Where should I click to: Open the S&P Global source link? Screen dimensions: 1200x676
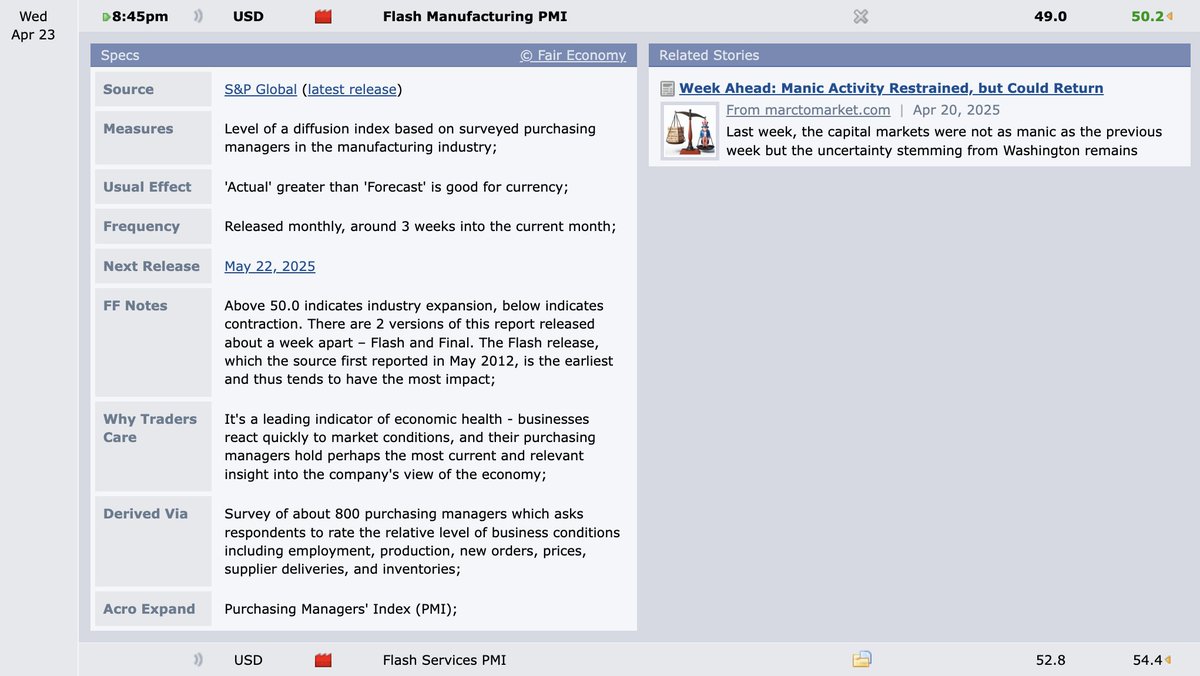tap(260, 89)
